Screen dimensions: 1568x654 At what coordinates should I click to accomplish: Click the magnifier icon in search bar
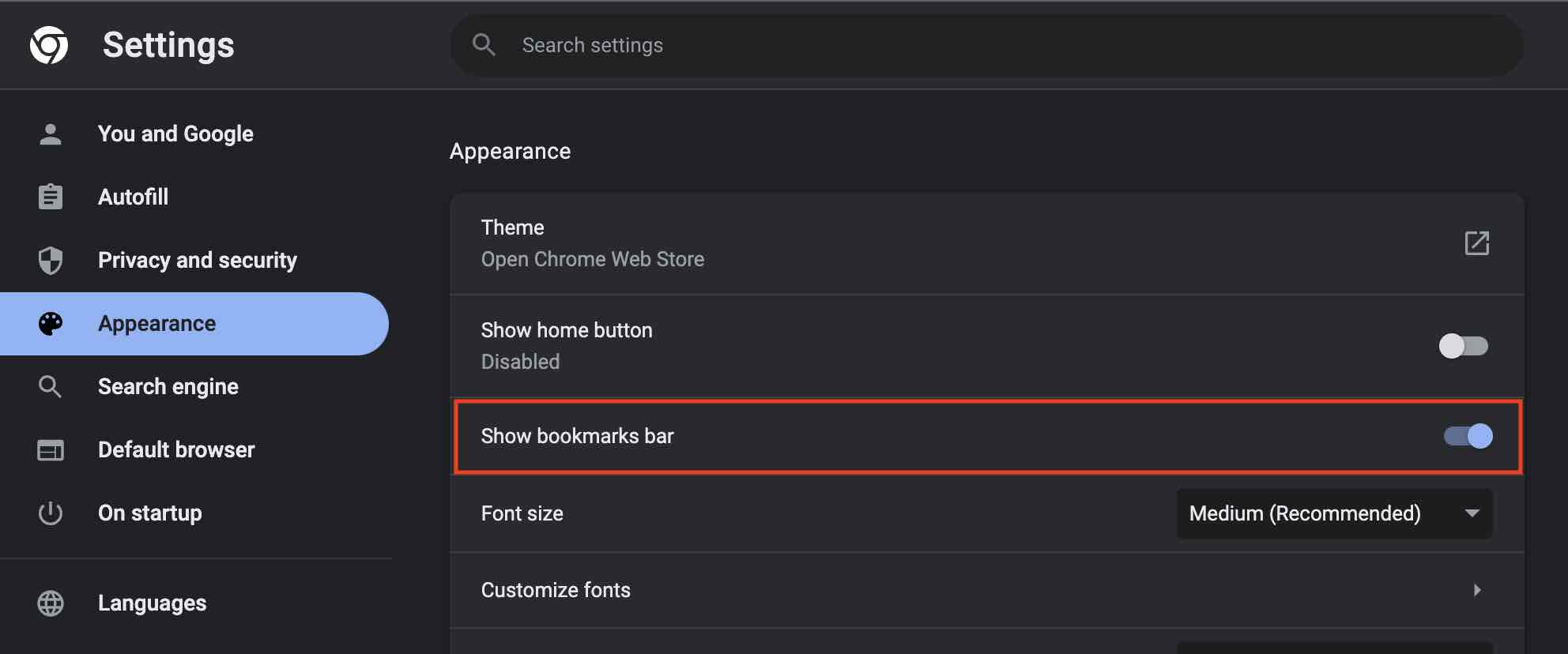[484, 45]
